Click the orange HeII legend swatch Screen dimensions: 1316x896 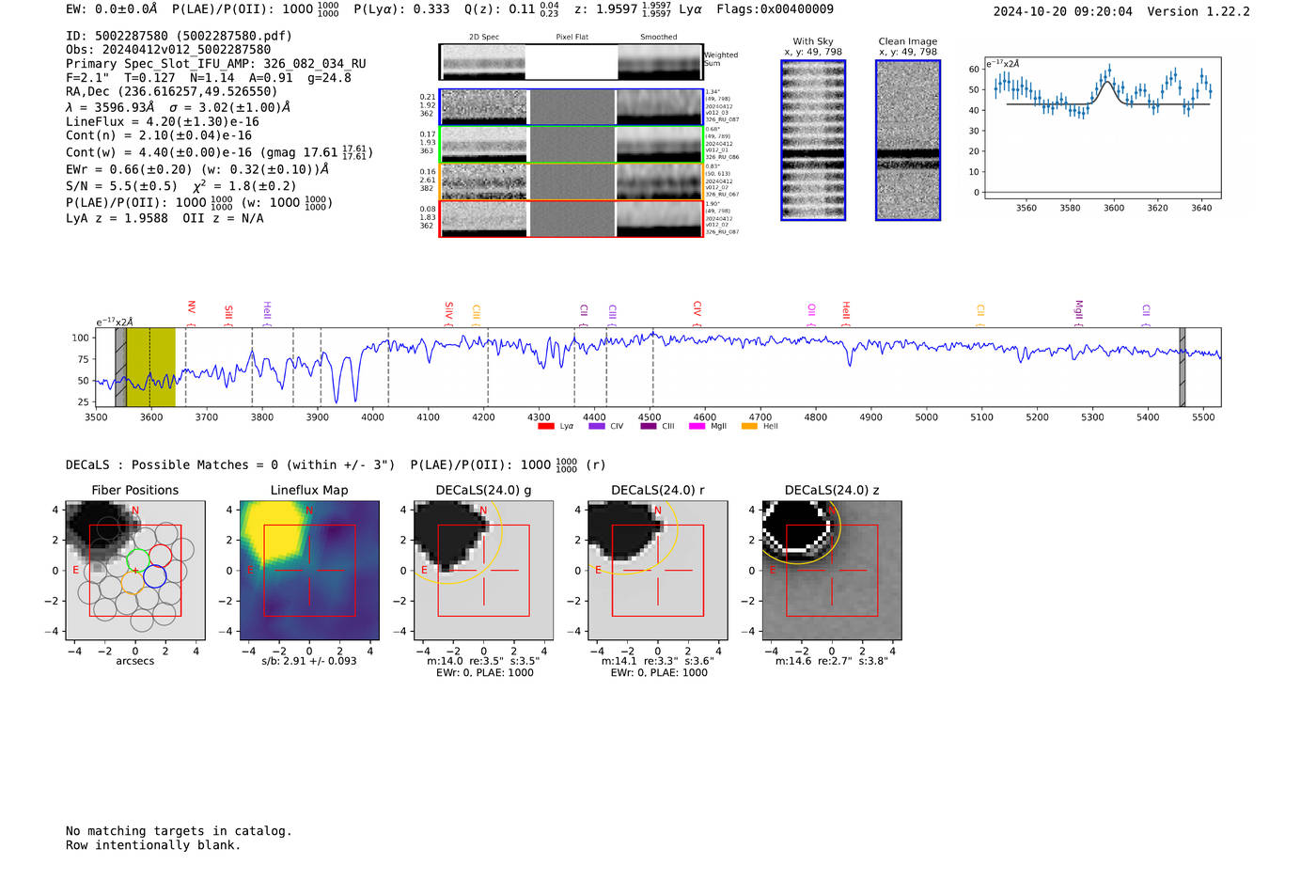pos(749,427)
